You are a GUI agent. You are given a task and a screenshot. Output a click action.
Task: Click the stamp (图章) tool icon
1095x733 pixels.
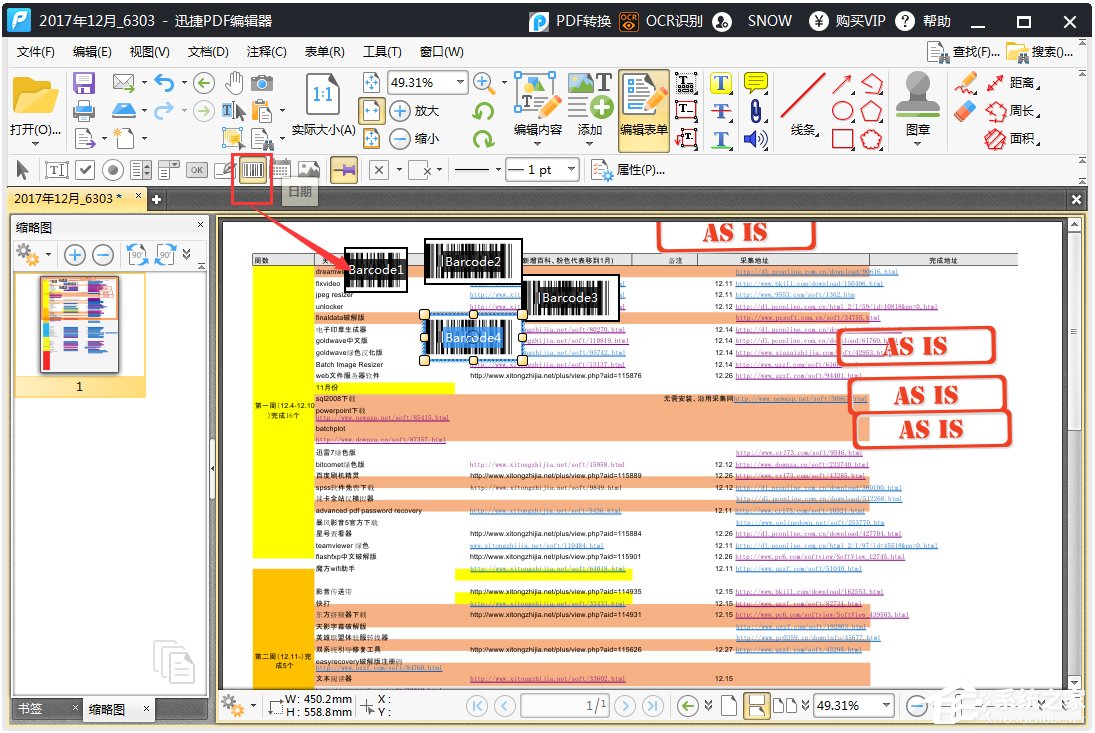(917, 97)
